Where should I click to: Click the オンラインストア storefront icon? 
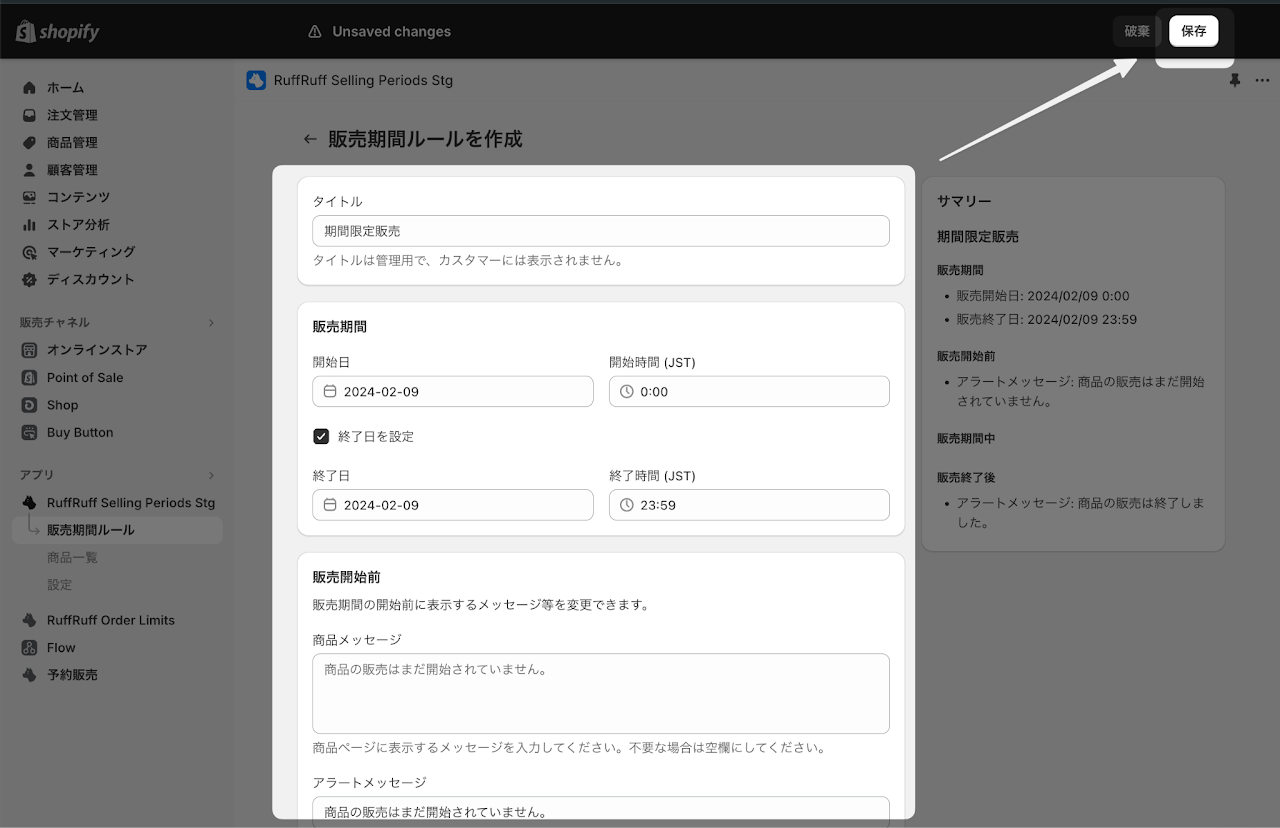(29, 350)
